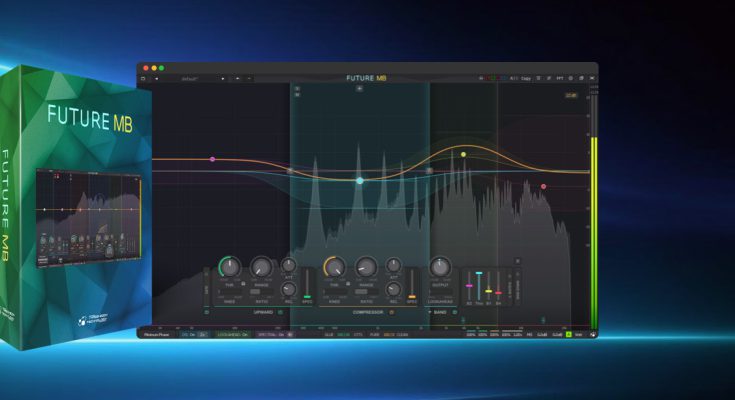Click the Compressor threshold knob
The width and height of the screenshot is (735, 400).
[x=334, y=267]
